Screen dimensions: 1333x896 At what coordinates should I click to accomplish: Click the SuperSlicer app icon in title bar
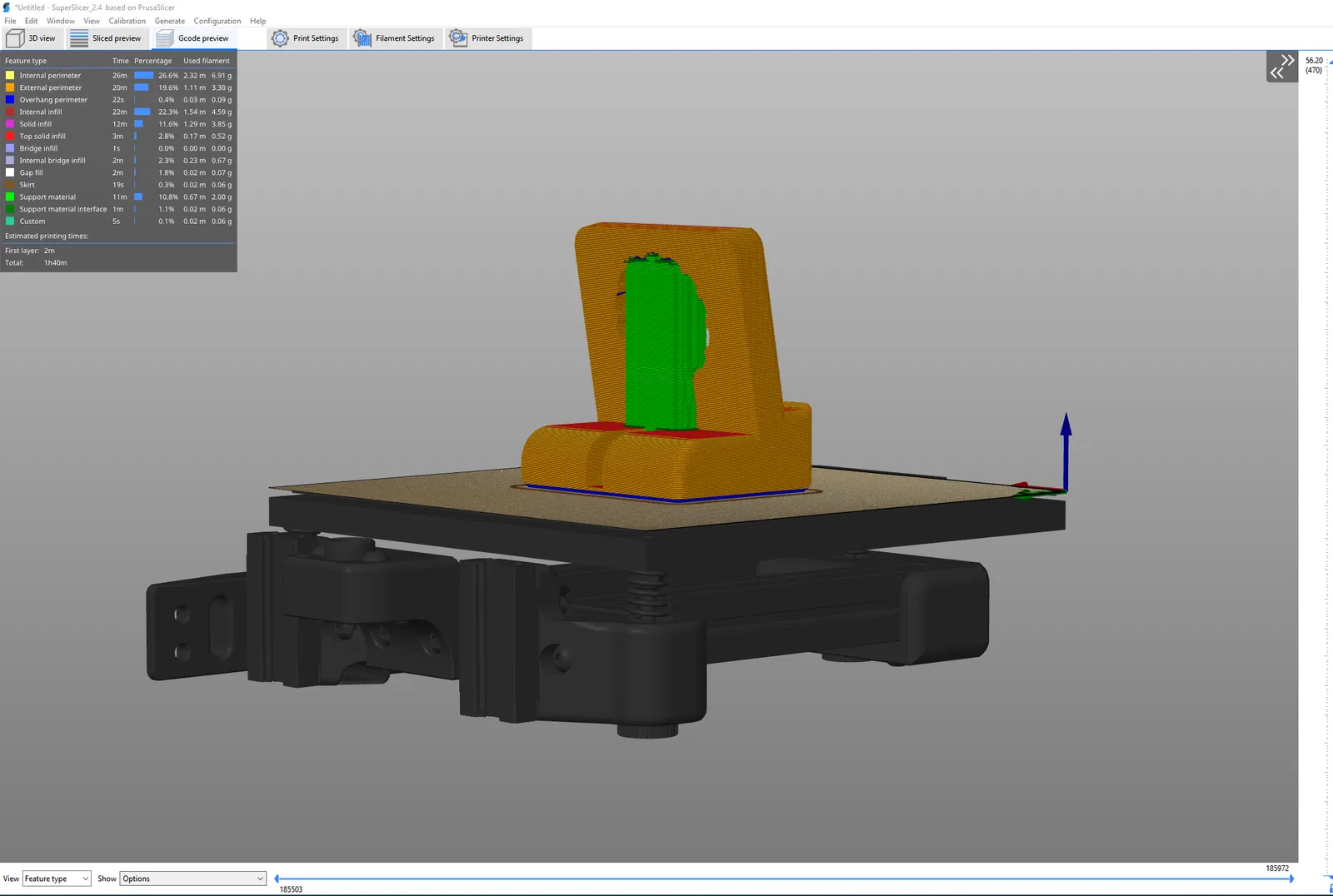click(x=7, y=7)
